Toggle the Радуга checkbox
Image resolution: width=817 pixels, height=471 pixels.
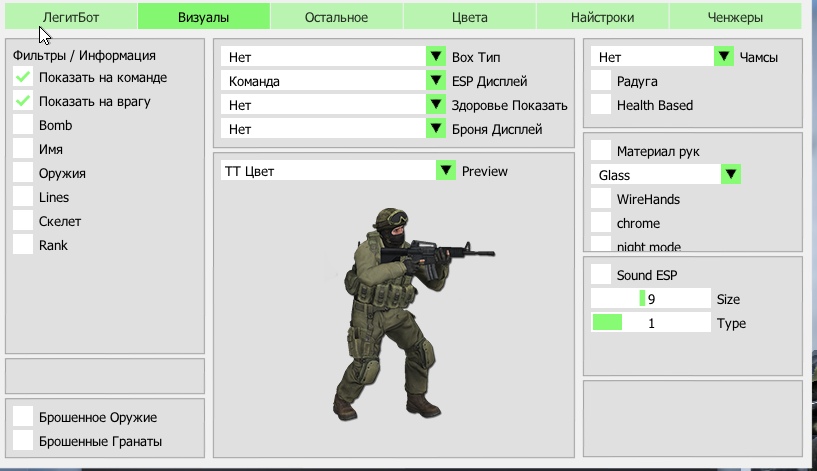601,81
